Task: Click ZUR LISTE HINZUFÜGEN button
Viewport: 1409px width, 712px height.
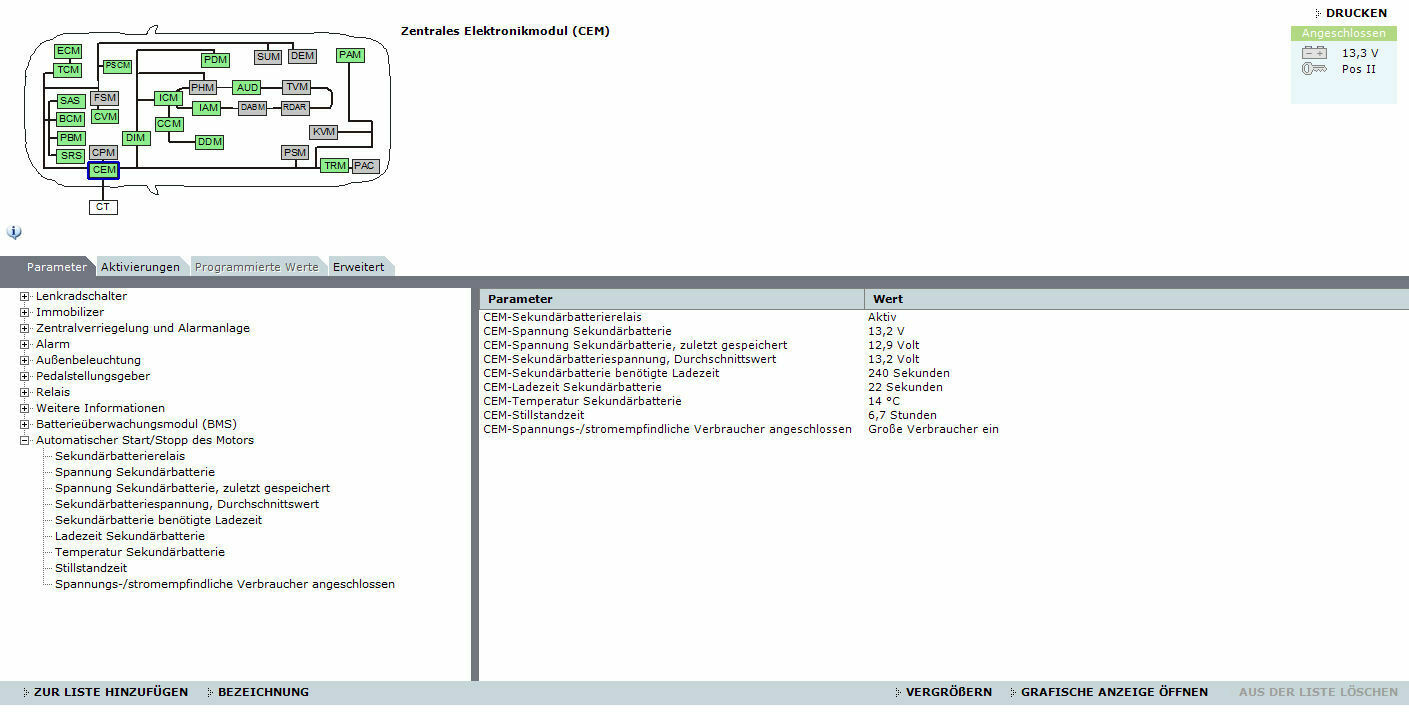Action: tap(110, 692)
